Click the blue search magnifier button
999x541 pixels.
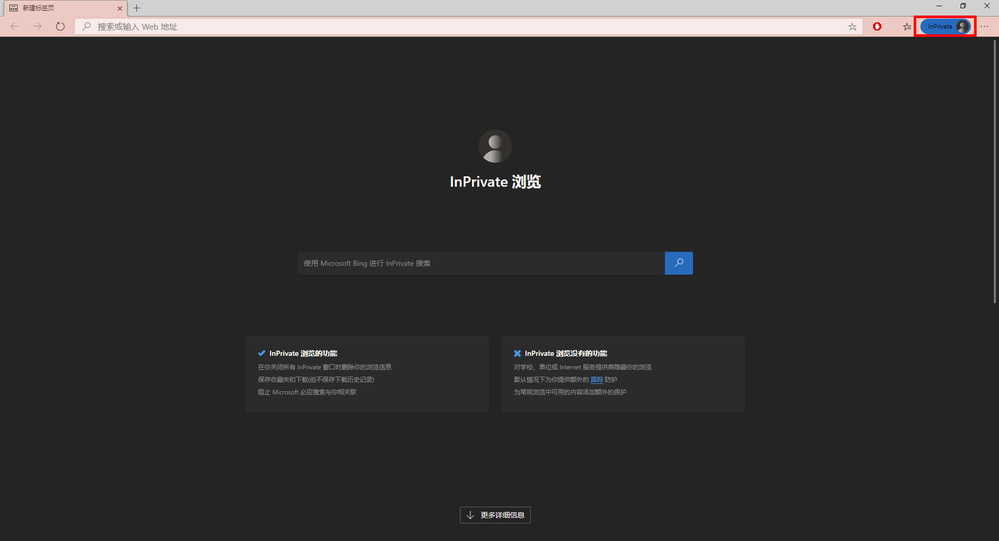point(679,263)
